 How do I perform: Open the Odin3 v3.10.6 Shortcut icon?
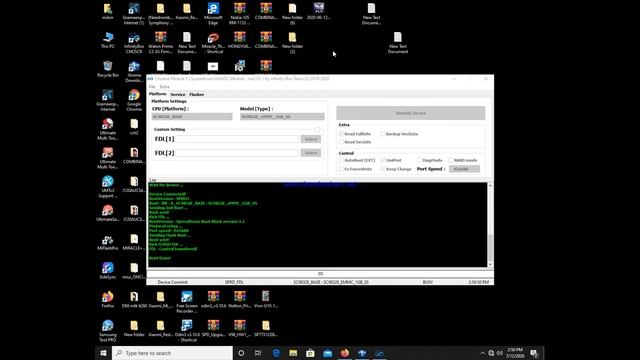187,331
